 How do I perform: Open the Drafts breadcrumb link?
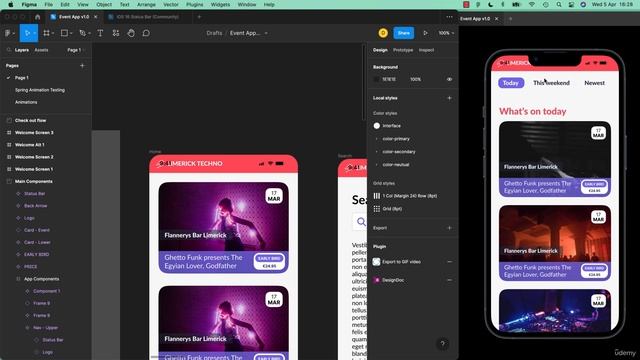click(214, 33)
